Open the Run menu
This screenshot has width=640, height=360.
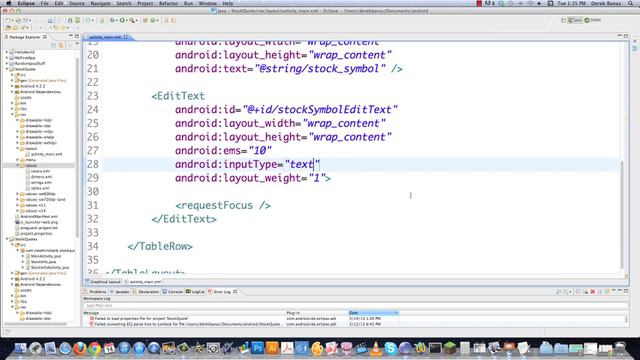(x=188, y=3)
